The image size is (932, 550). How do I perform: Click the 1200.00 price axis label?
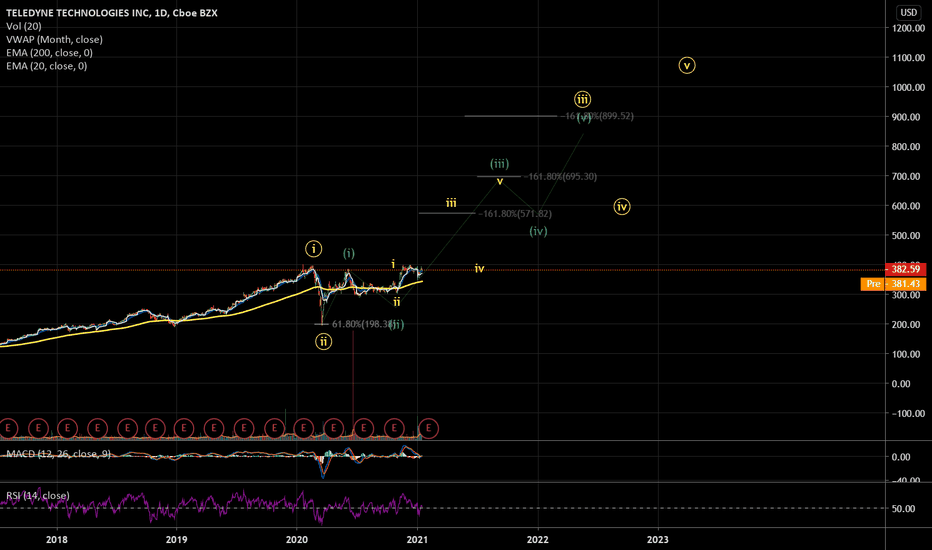click(x=908, y=28)
